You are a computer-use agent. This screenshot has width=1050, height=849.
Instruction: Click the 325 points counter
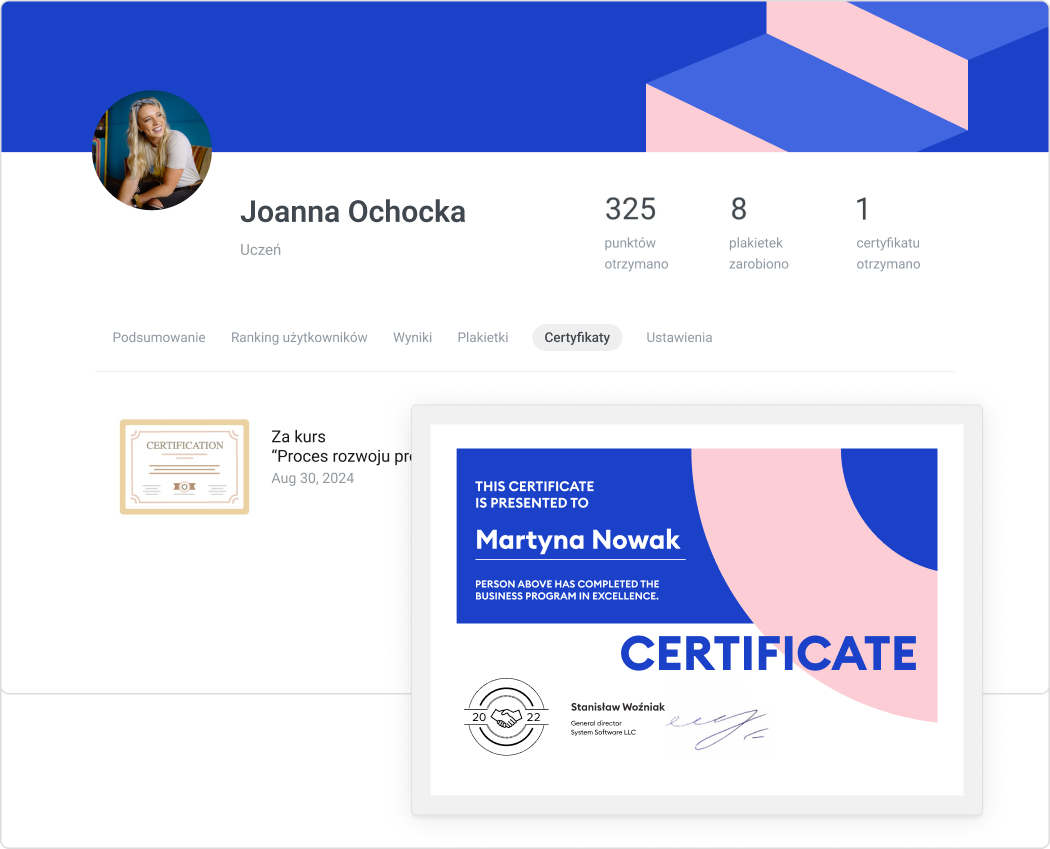[630, 209]
